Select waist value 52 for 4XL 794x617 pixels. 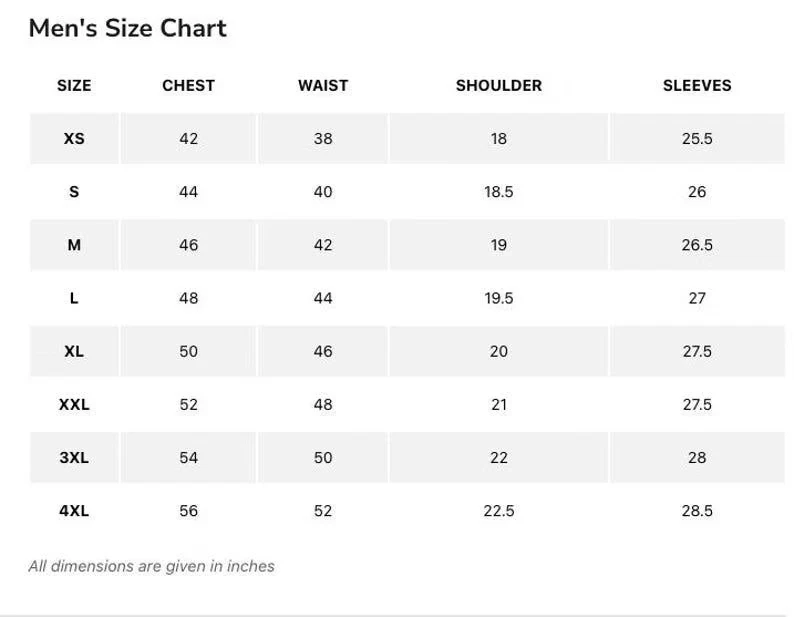coord(323,511)
